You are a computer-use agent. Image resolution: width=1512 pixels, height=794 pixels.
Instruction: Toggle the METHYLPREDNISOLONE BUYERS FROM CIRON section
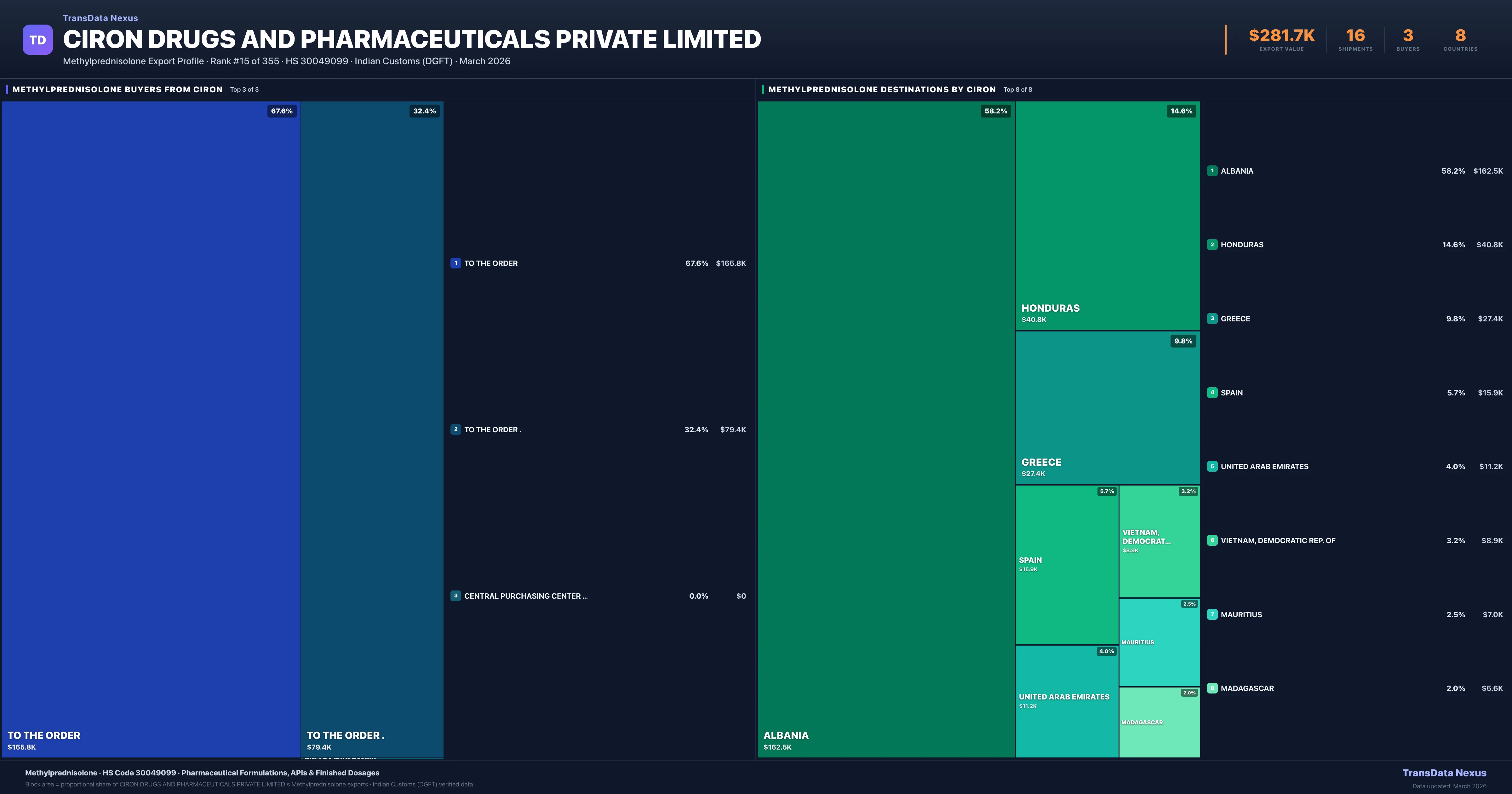coord(117,89)
